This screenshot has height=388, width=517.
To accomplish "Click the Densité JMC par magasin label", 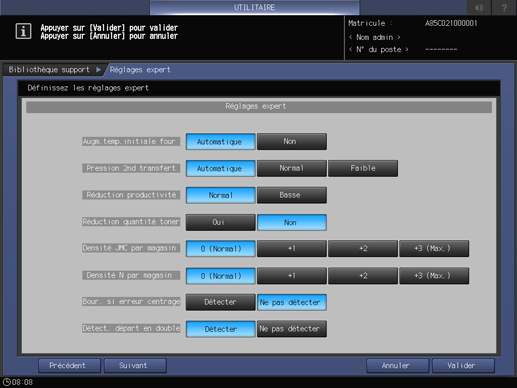I will pos(131,248).
